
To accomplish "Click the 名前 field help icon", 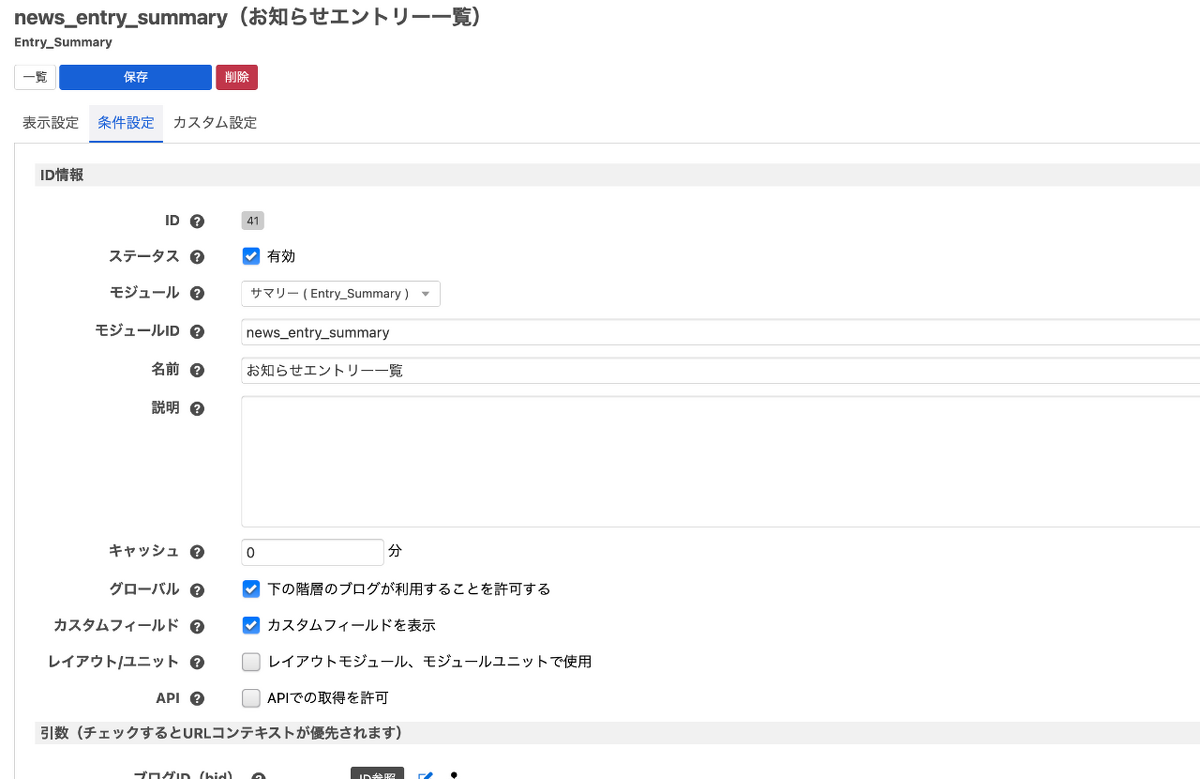I will point(196,368).
